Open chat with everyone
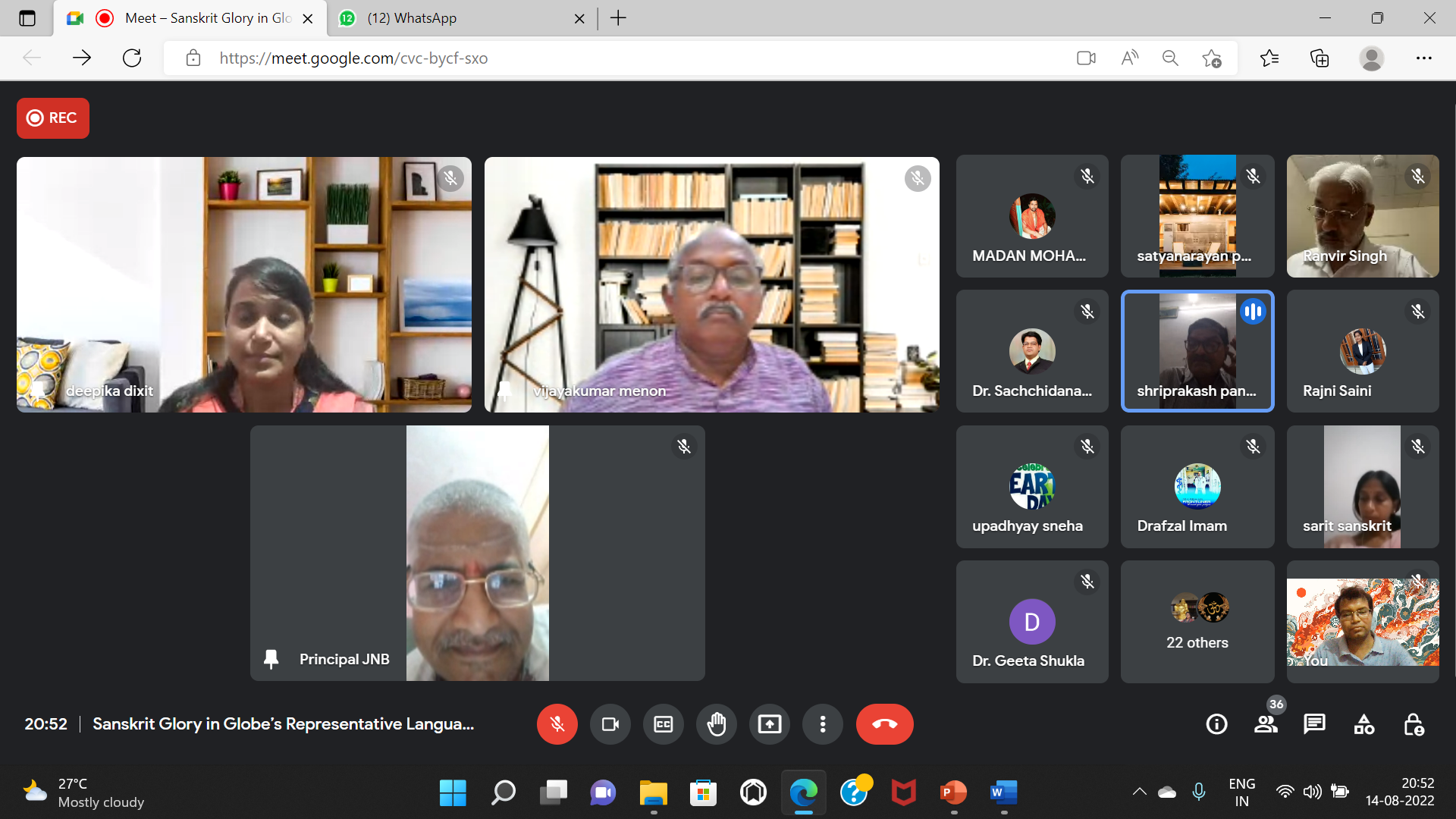Image resolution: width=1456 pixels, height=819 pixels. point(1314,724)
